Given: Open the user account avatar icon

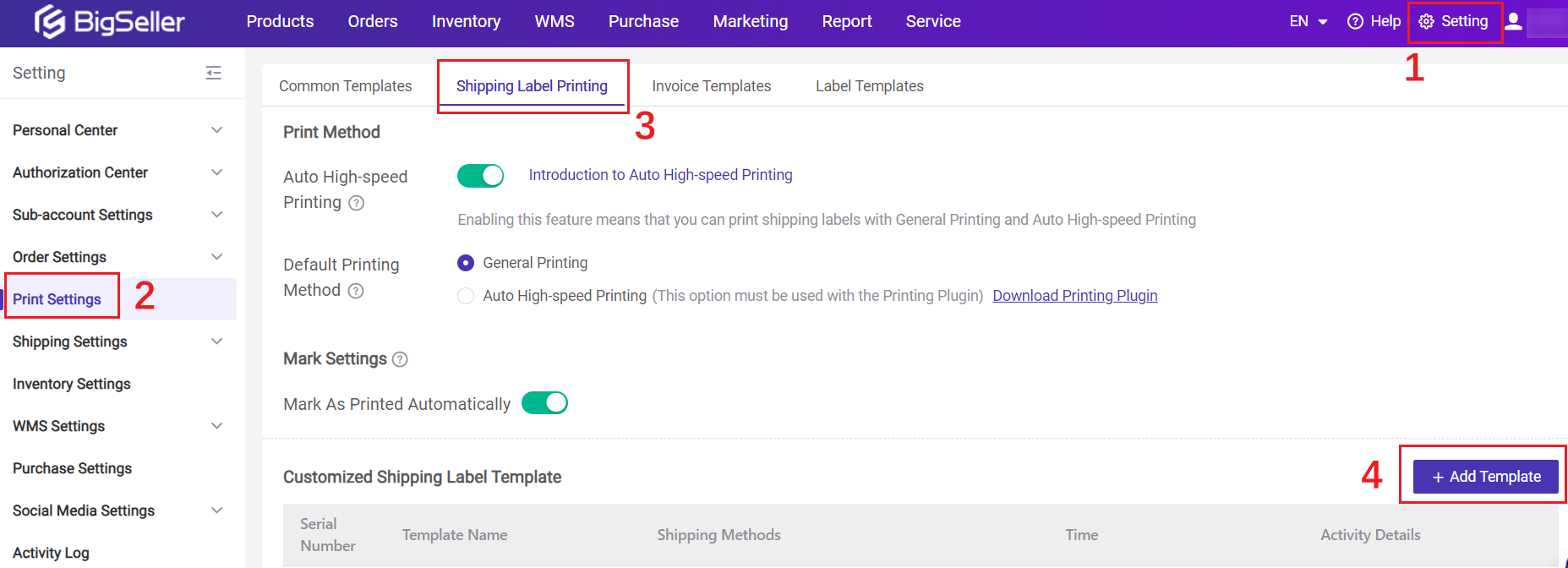Looking at the screenshot, I should pos(1513,21).
